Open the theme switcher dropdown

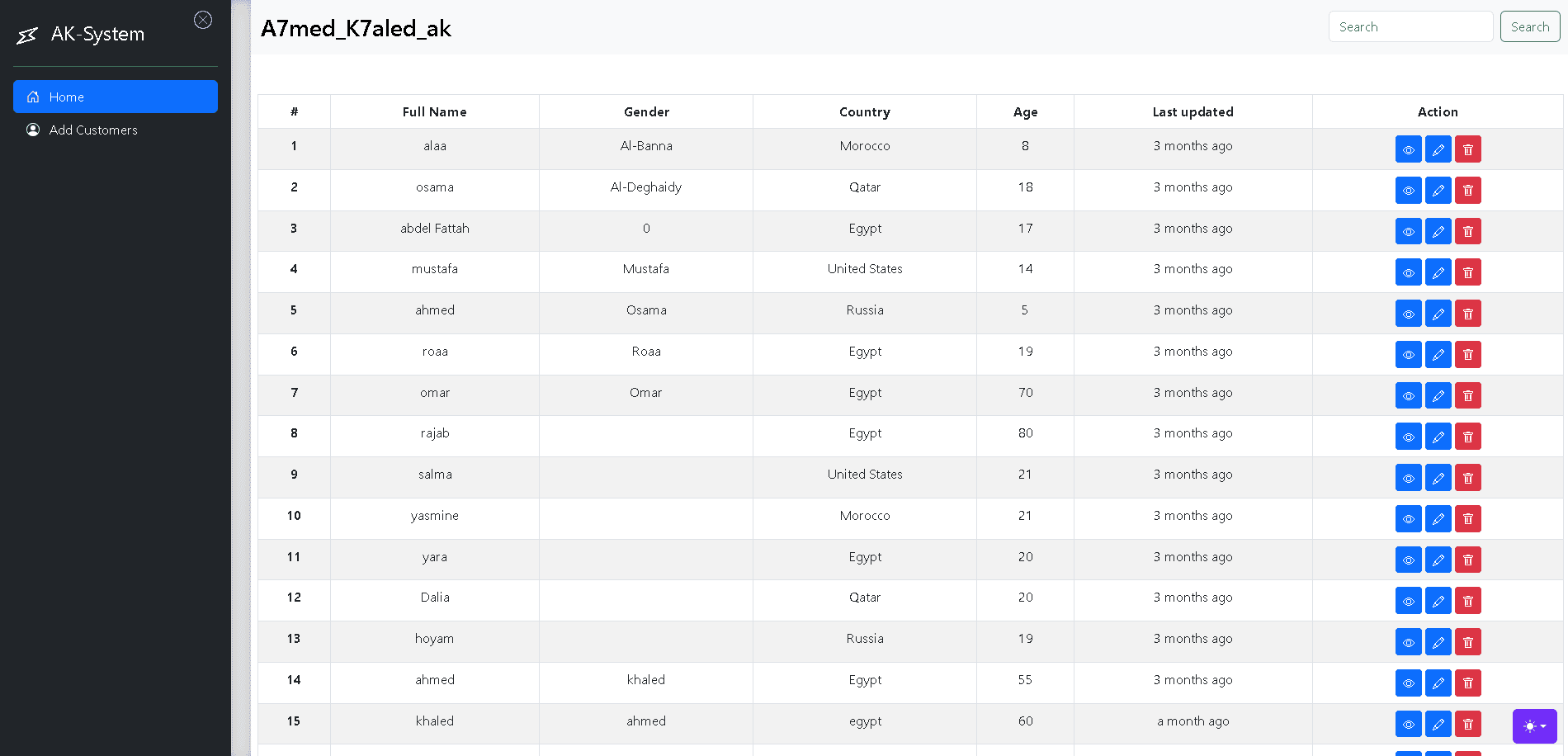1534,726
